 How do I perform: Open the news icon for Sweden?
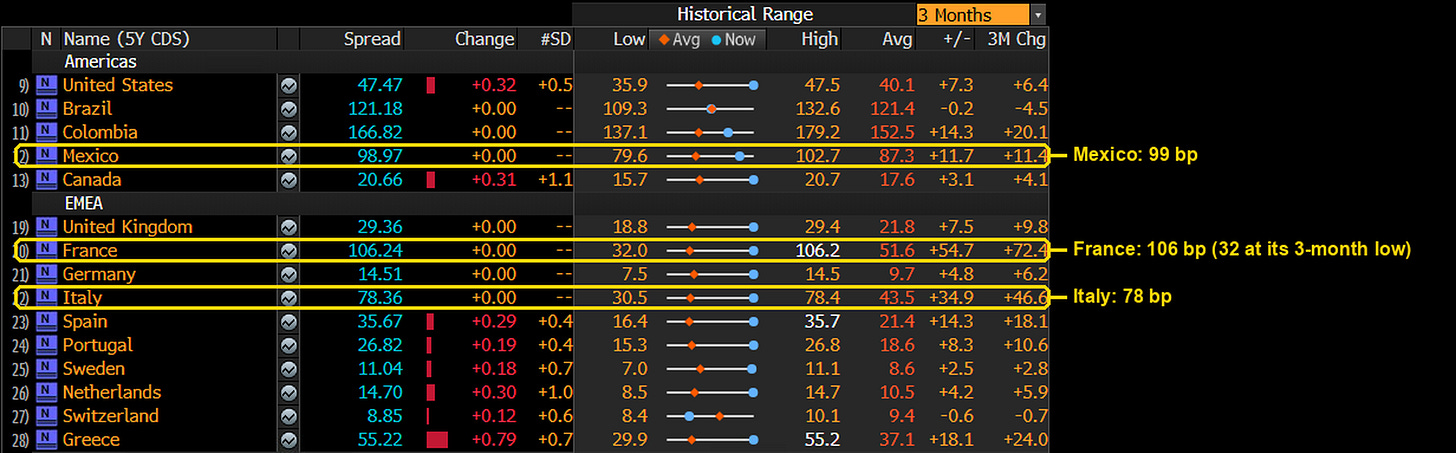pos(46,369)
